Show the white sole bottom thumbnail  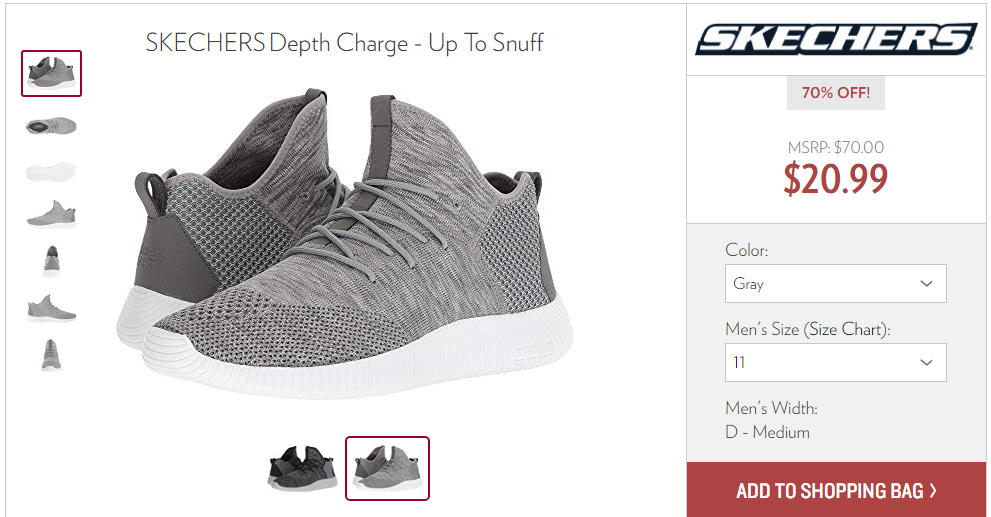tap(51, 171)
